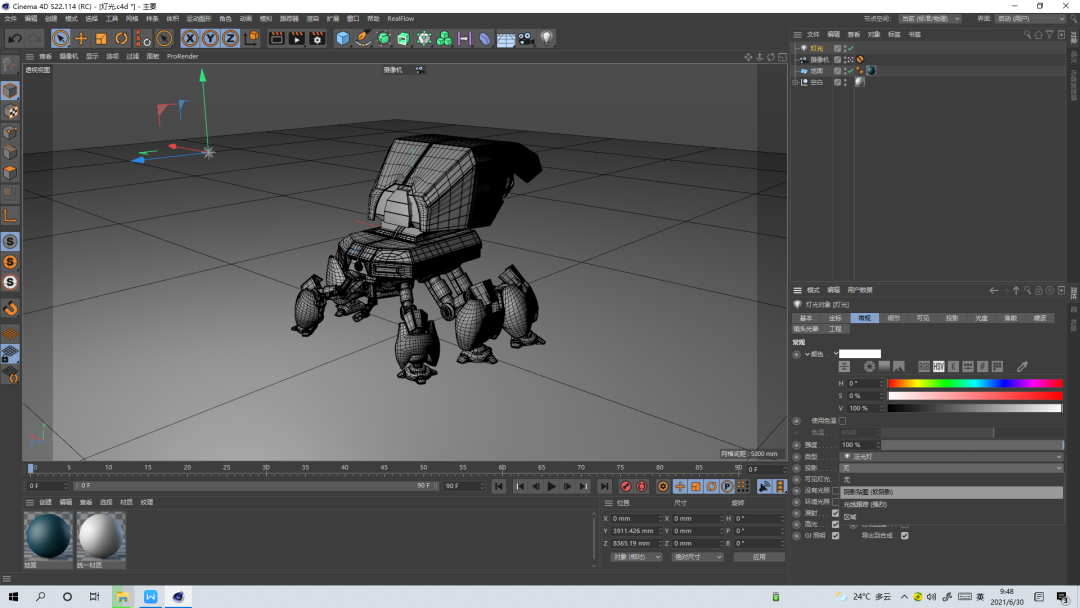Switch to 投影 attribute tab

(x=952, y=318)
